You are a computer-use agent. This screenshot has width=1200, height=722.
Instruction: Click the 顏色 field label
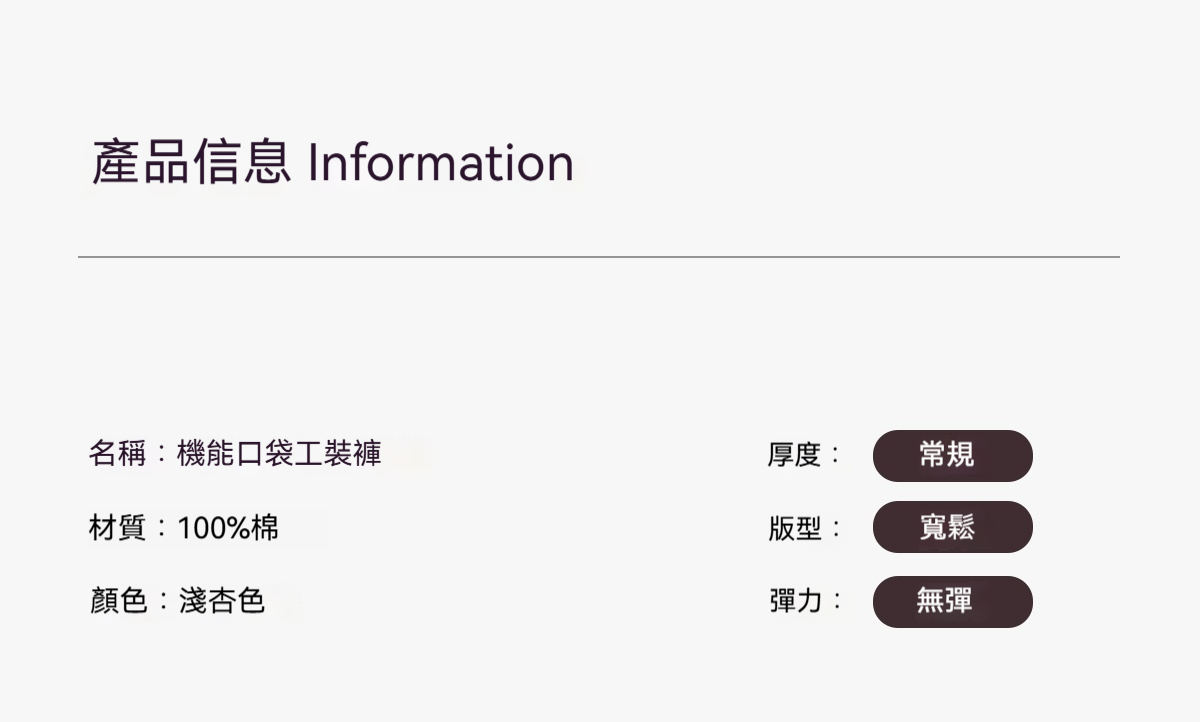click(118, 601)
